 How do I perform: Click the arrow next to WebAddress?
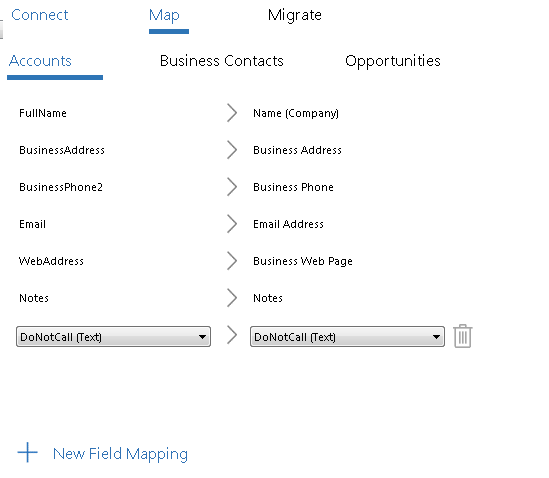pyautogui.click(x=231, y=261)
